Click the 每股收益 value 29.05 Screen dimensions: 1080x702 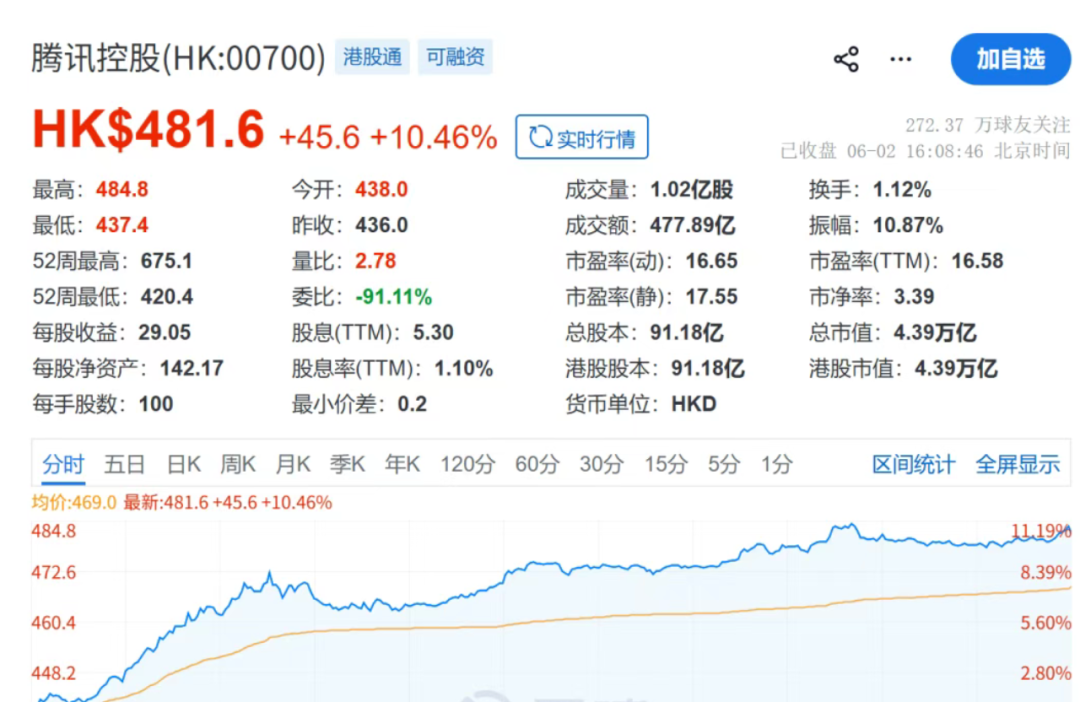[x=165, y=333]
